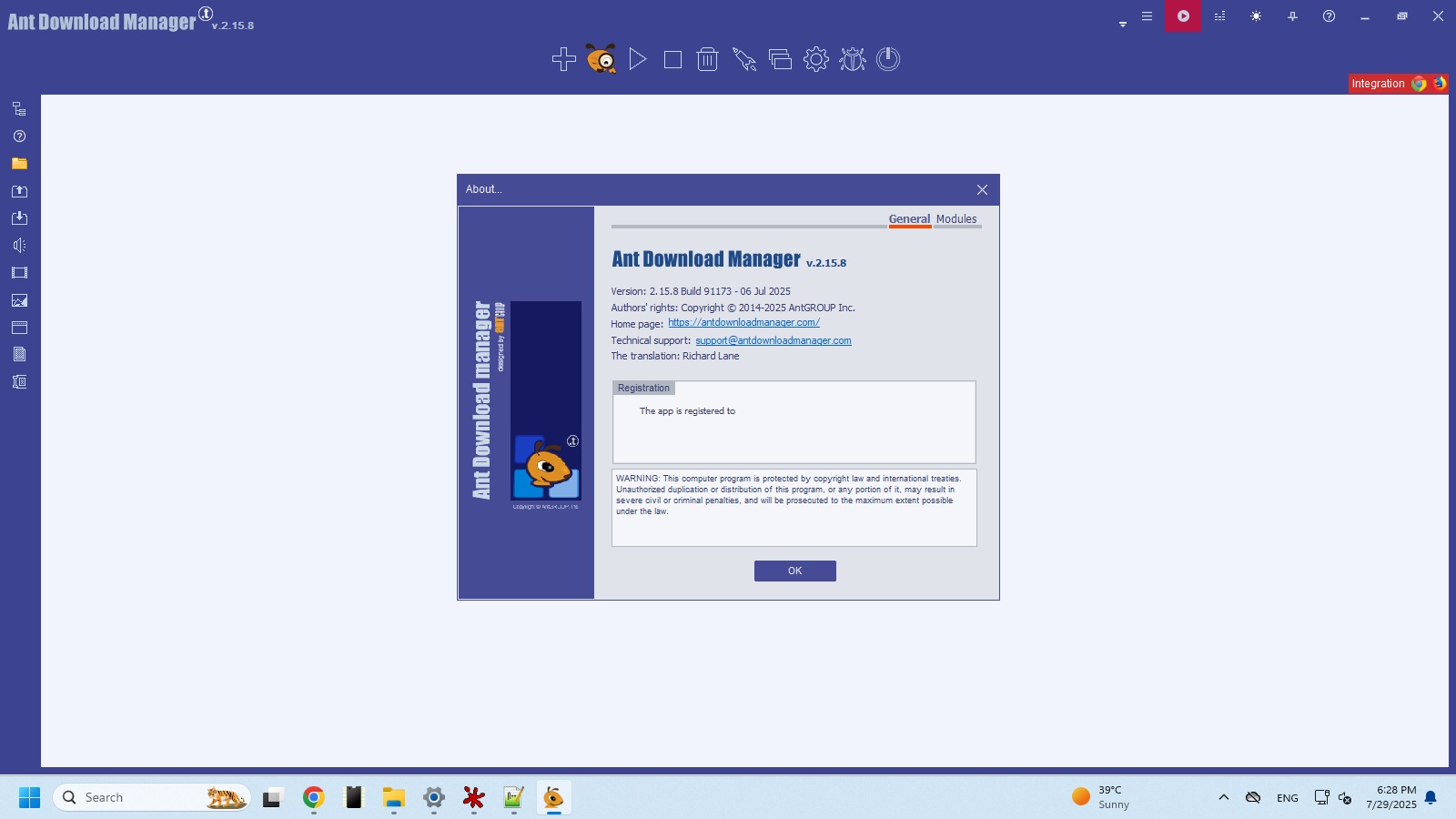Click the taskbar Search box

click(151, 798)
